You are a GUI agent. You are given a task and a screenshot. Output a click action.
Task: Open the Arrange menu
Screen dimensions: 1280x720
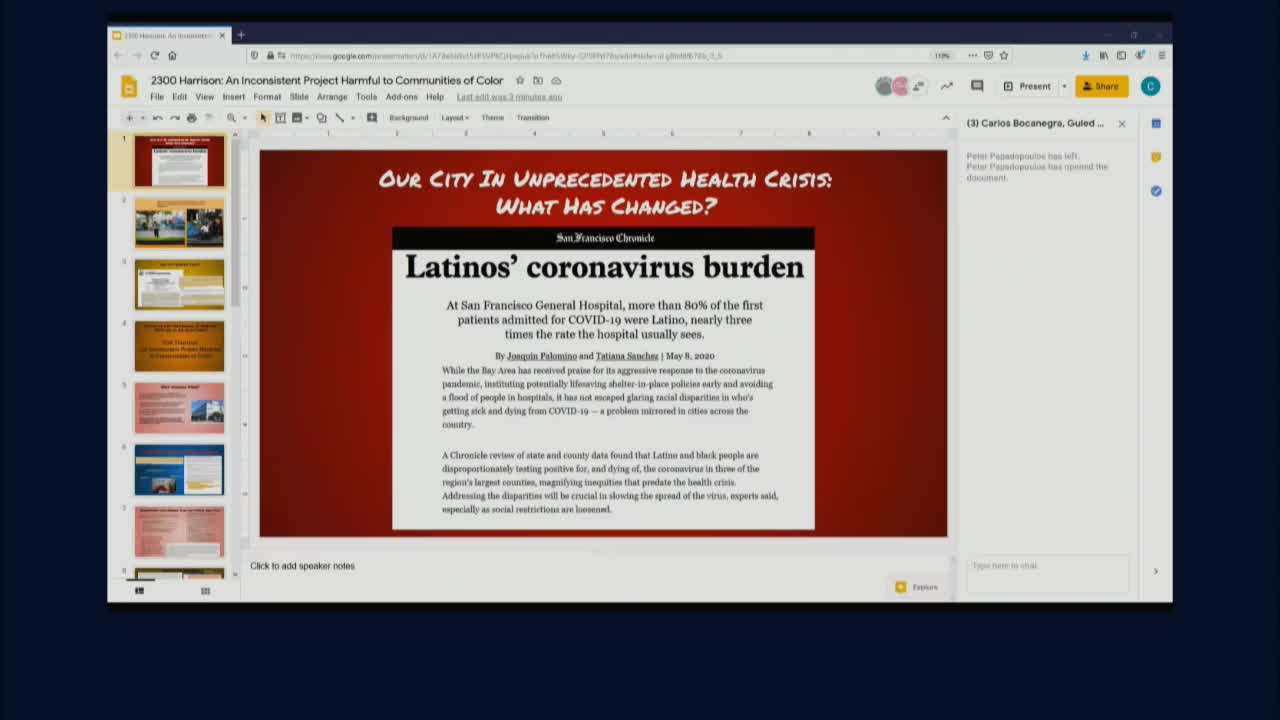(x=332, y=97)
